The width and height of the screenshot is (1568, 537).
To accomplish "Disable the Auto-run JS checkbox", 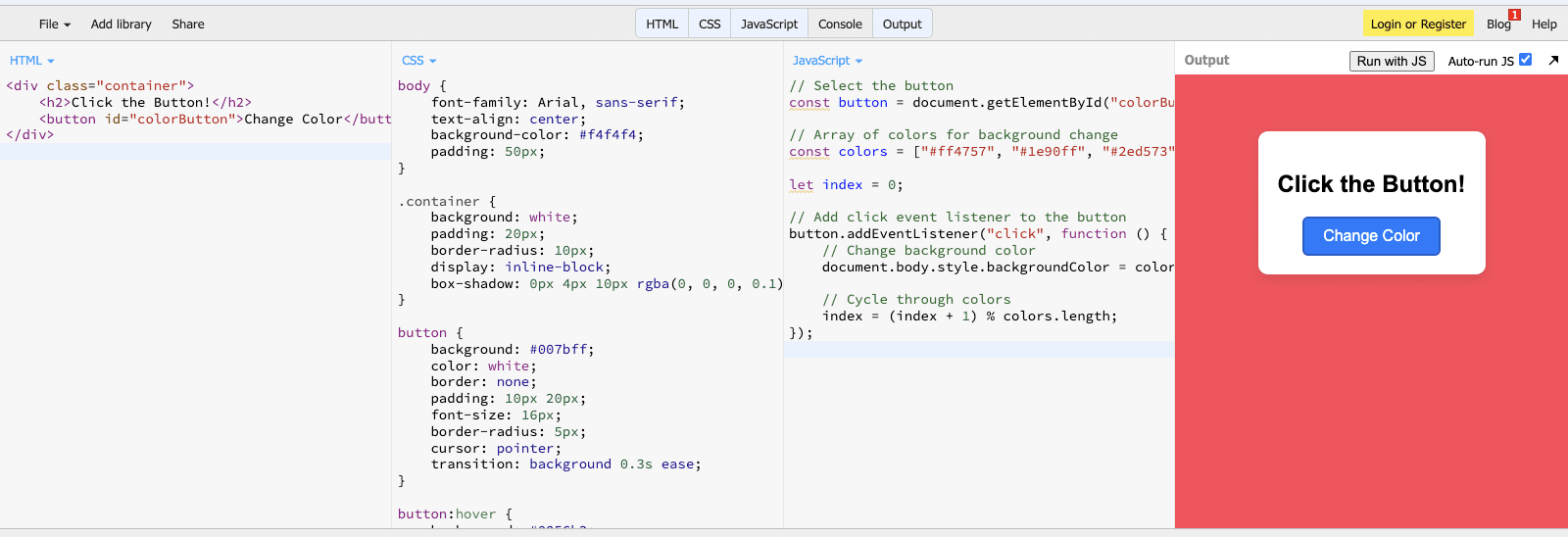I will [x=1525, y=60].
